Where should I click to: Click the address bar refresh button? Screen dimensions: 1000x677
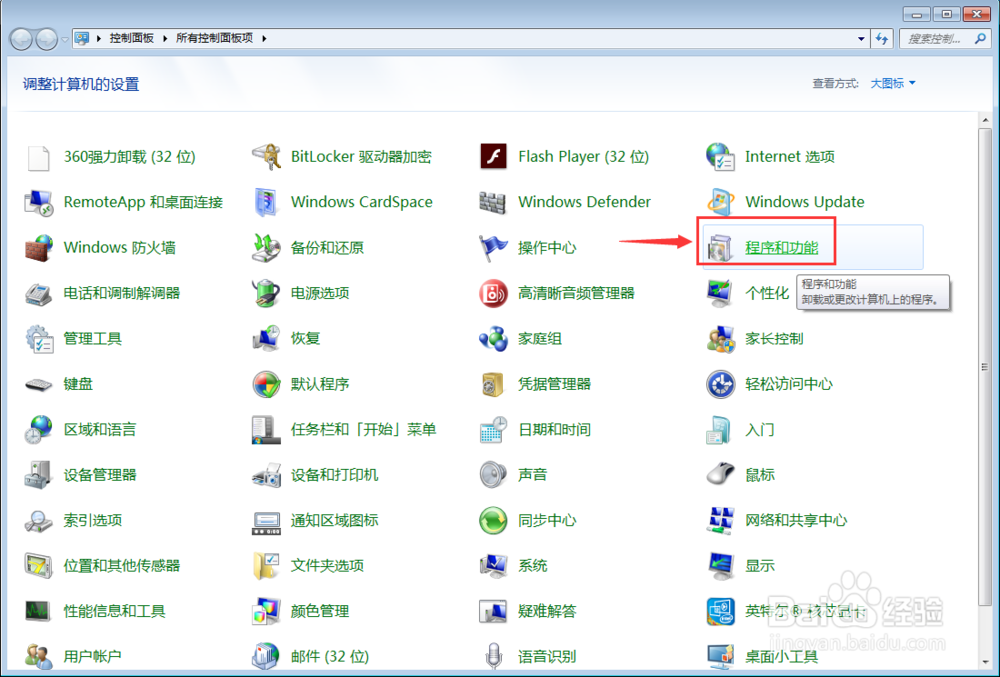pyautogui.click(x=882, y=39)
